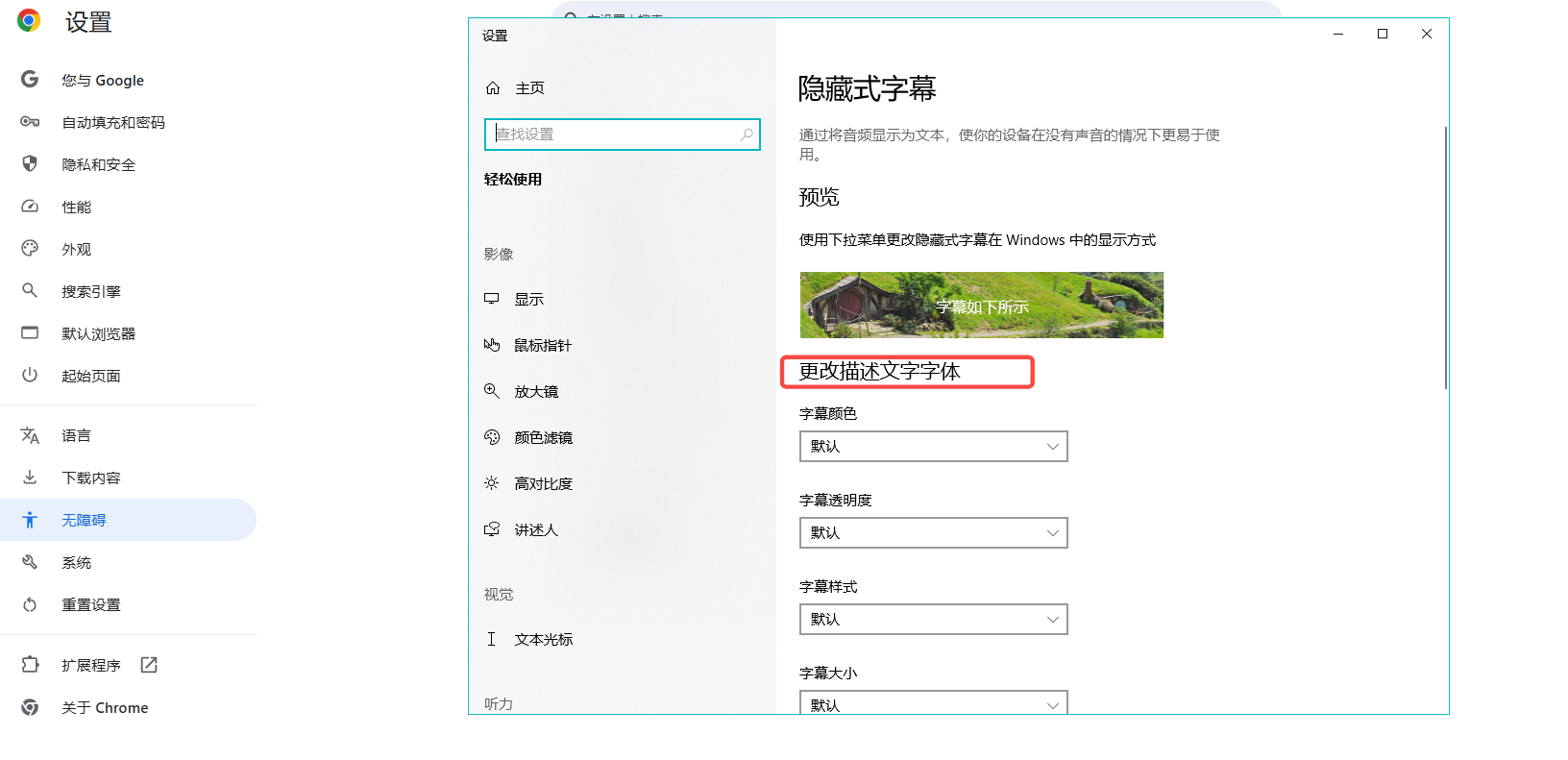
Task: Click the 更改描述文字字体 heading
Action: (879, 371)
